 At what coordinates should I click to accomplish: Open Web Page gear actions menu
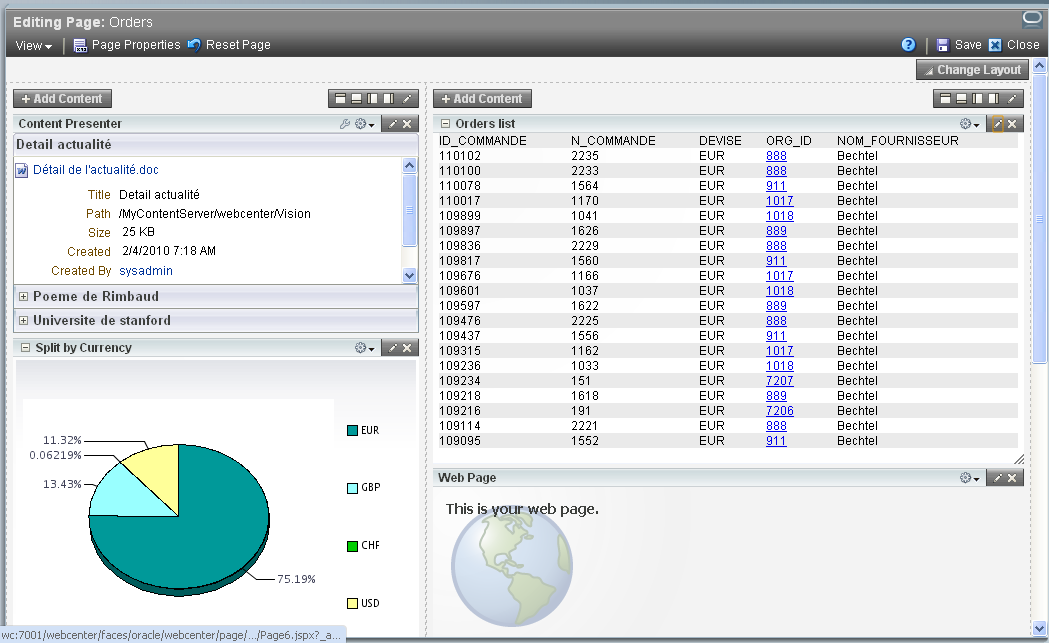[969, 478]
